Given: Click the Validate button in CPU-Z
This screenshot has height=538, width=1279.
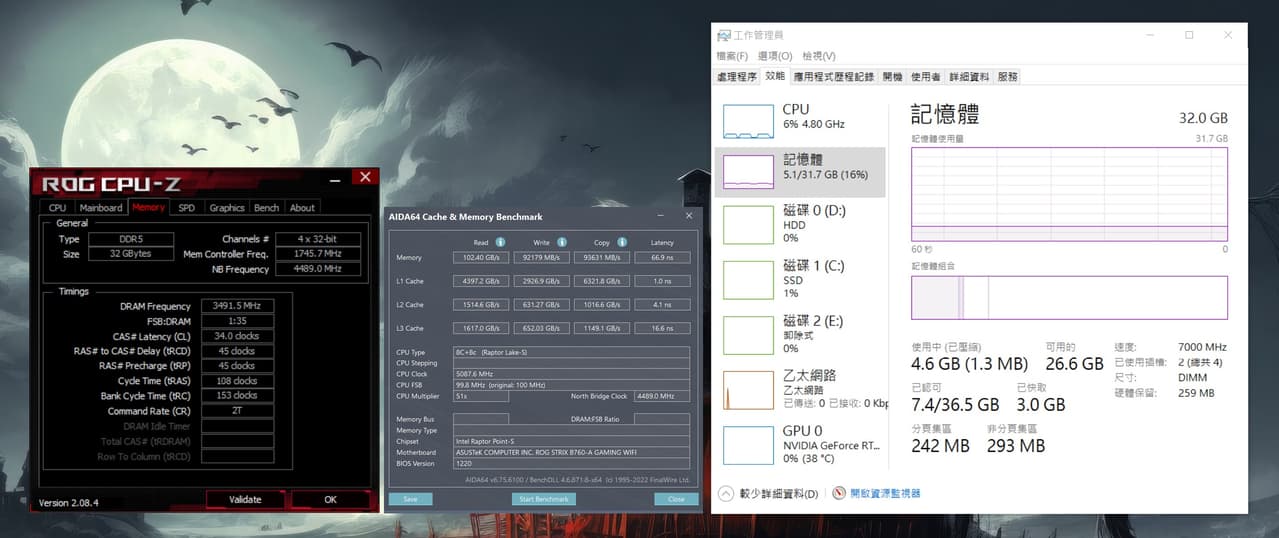Looking at the screenshot, I should (245, 499).
